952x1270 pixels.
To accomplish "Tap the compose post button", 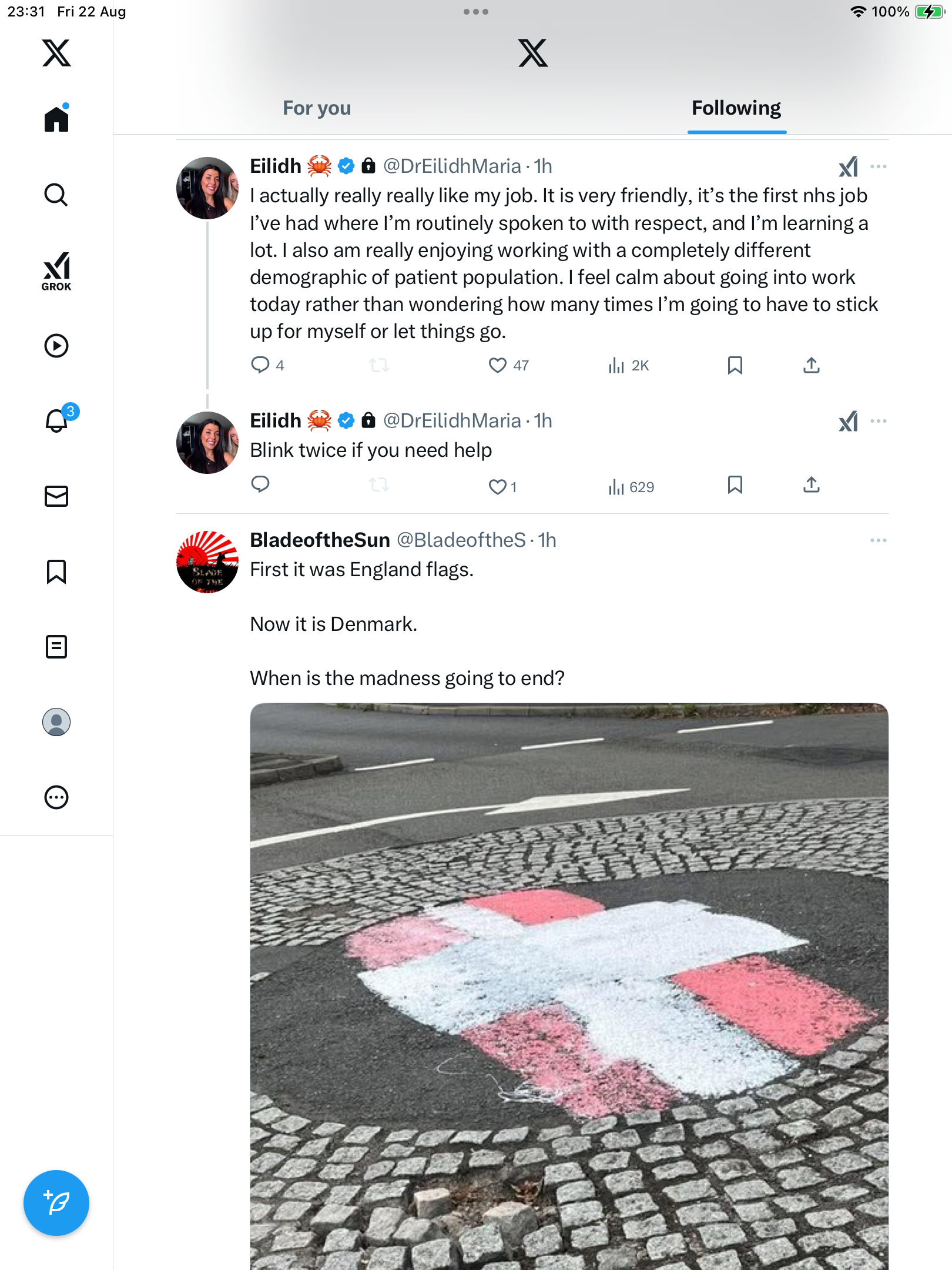I will tap(56, 1203).
